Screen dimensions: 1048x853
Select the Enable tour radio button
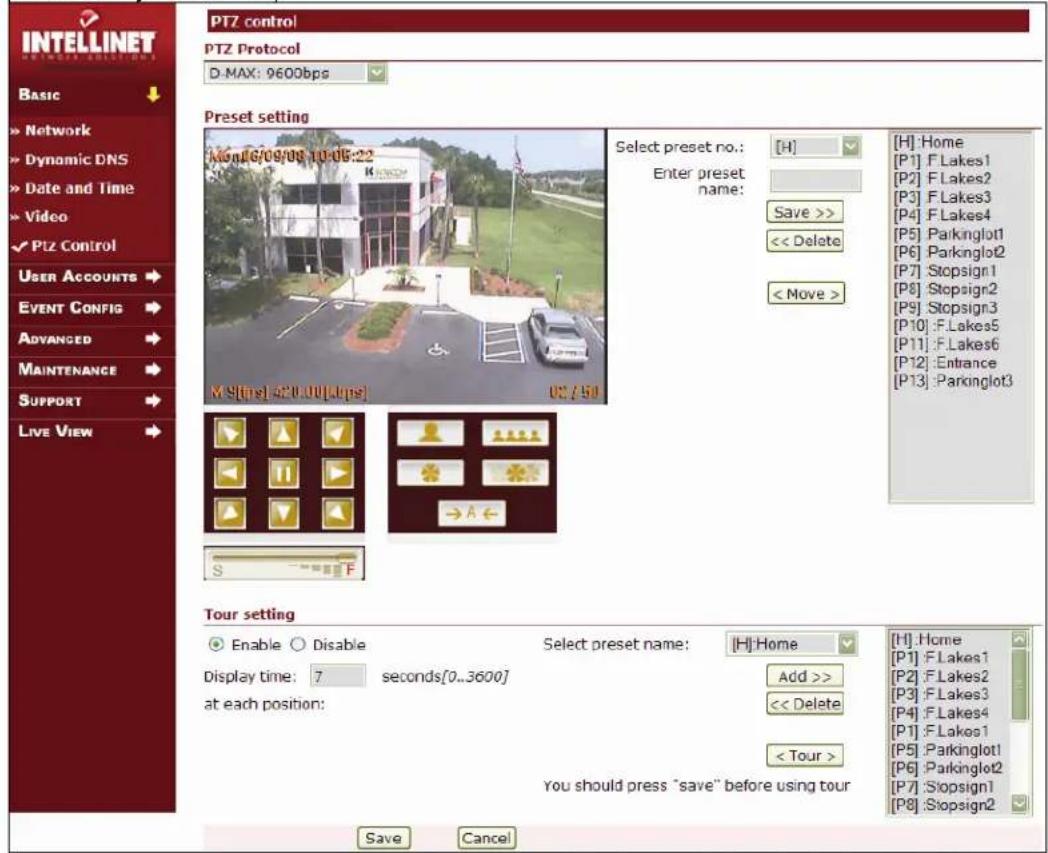(216, 644)
